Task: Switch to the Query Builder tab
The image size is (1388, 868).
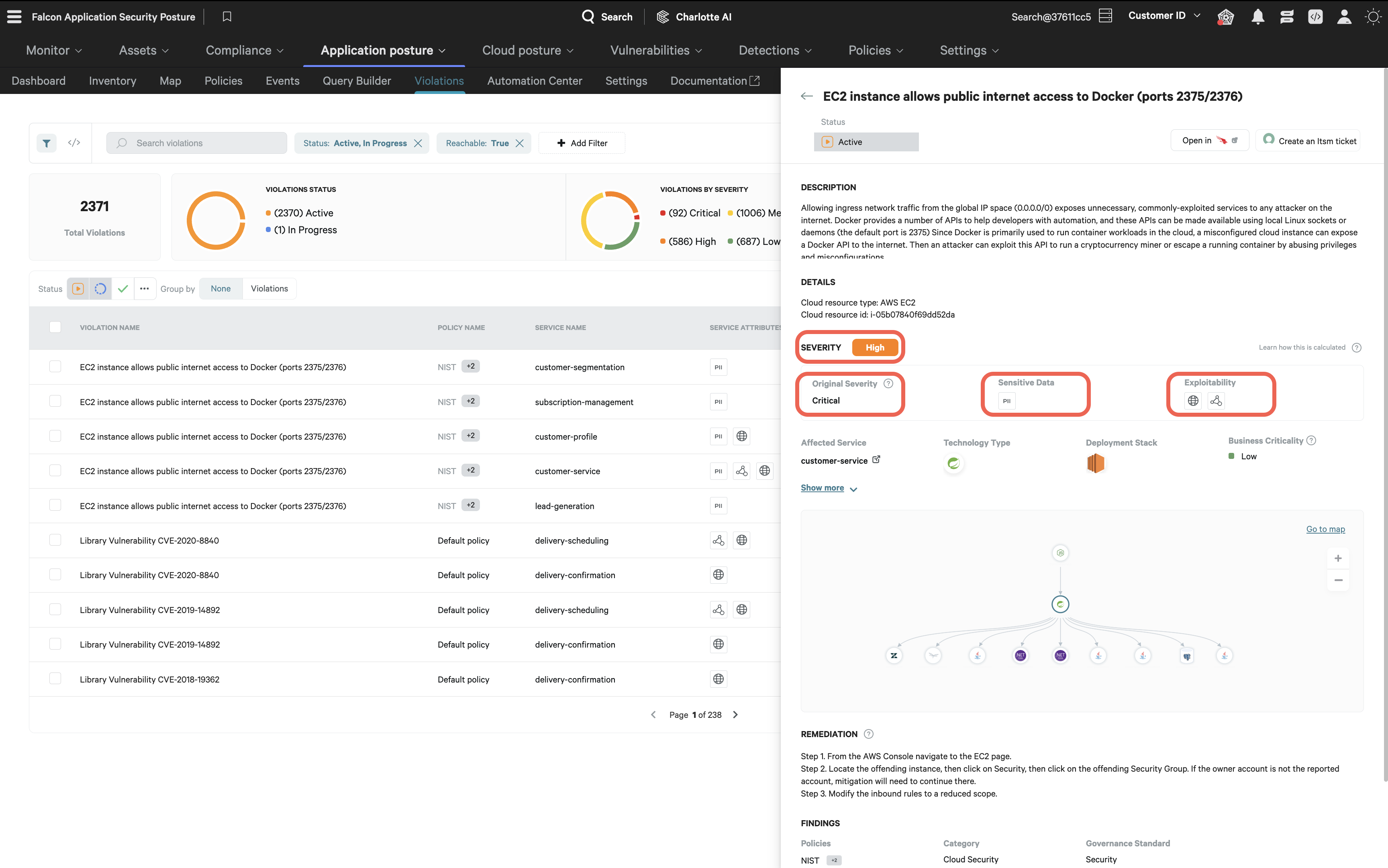Action: [357, 81]
